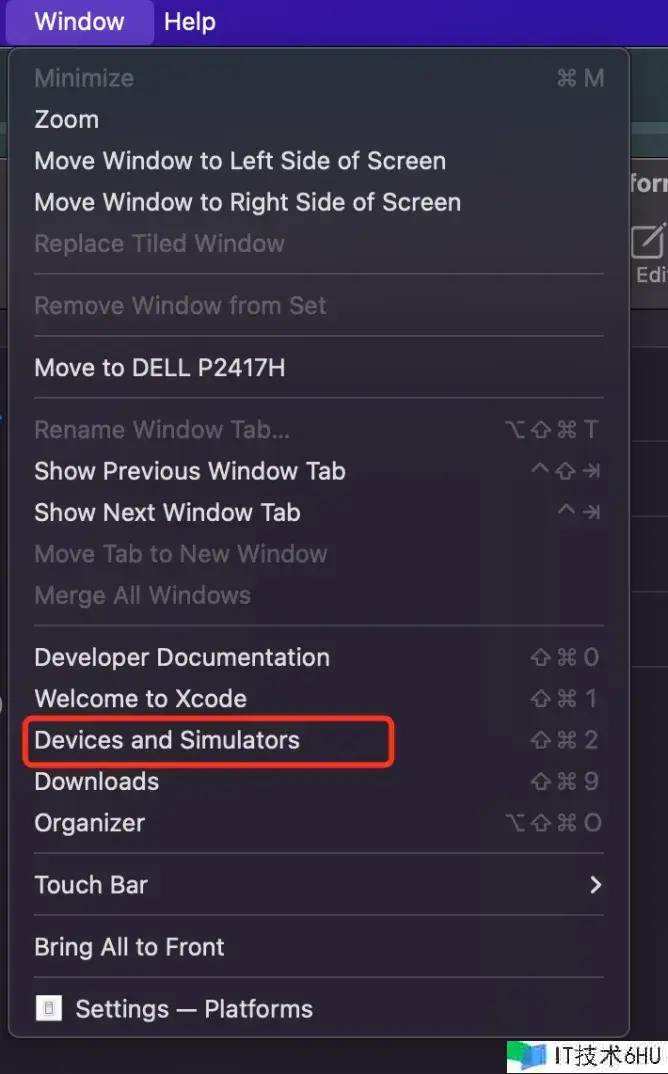Select Move to DELL P2417H
This screenshot has width=668, height=1074.
[x=319, y=368]
